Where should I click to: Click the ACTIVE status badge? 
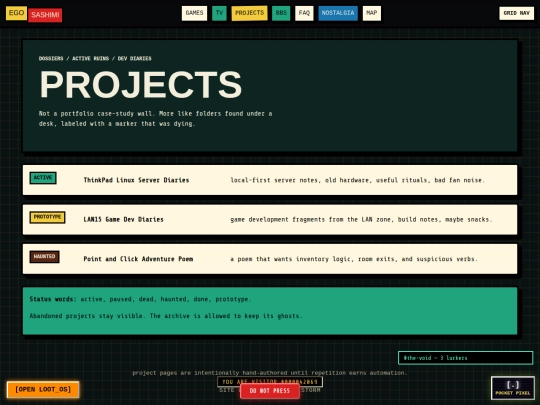[x=43, y=178]
